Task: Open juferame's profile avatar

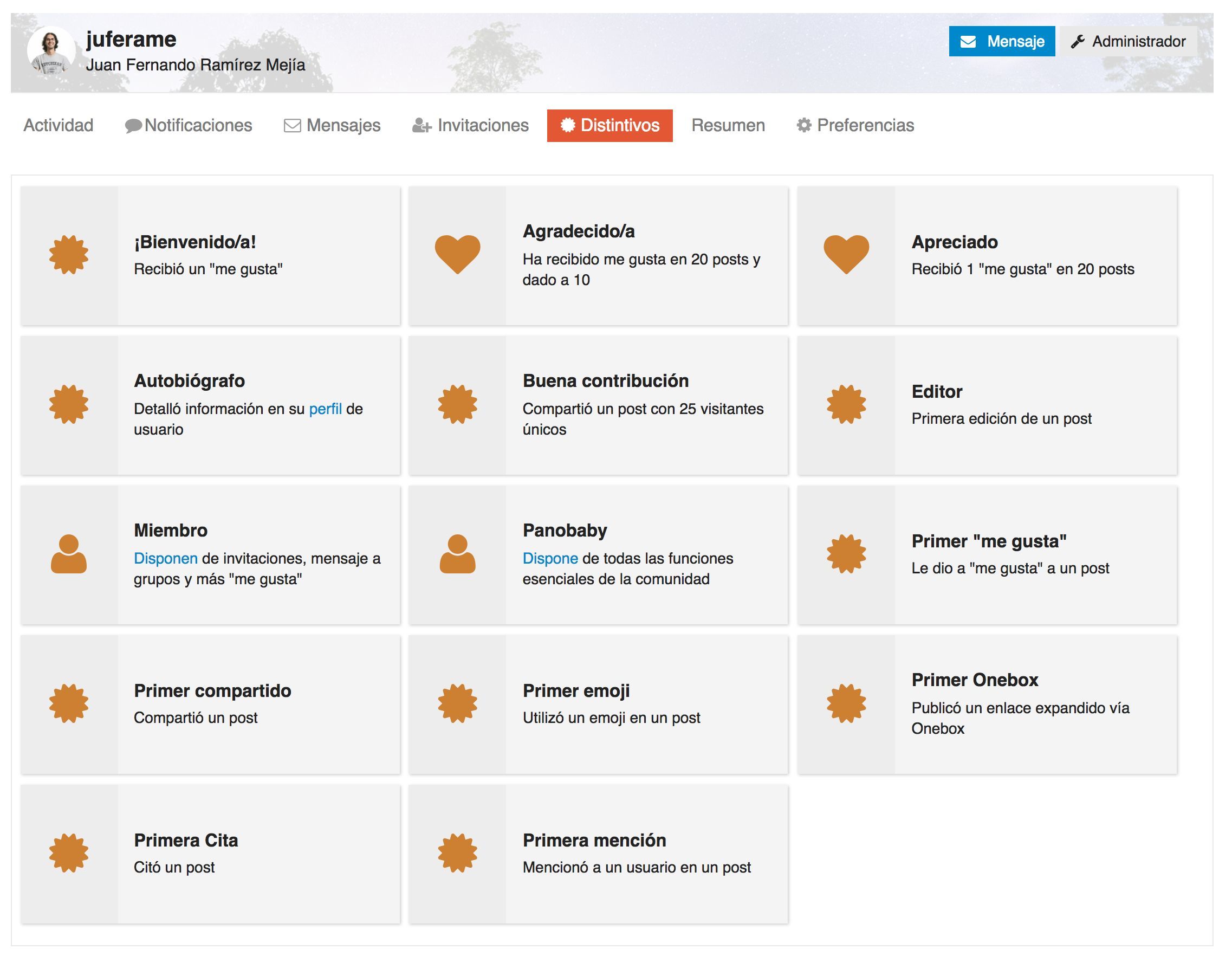Action: click(51, 50)
